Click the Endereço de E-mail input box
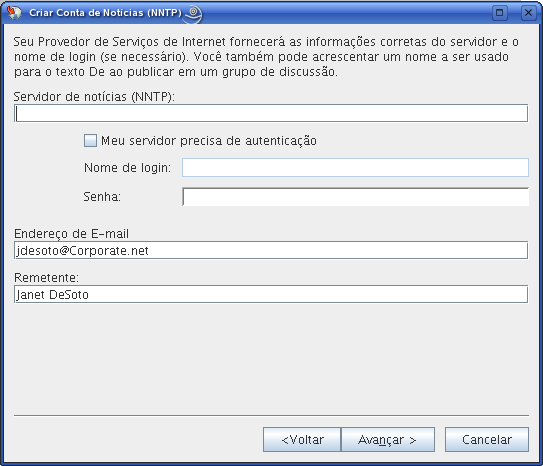543x466 pixels. click(x=271, y=250)
